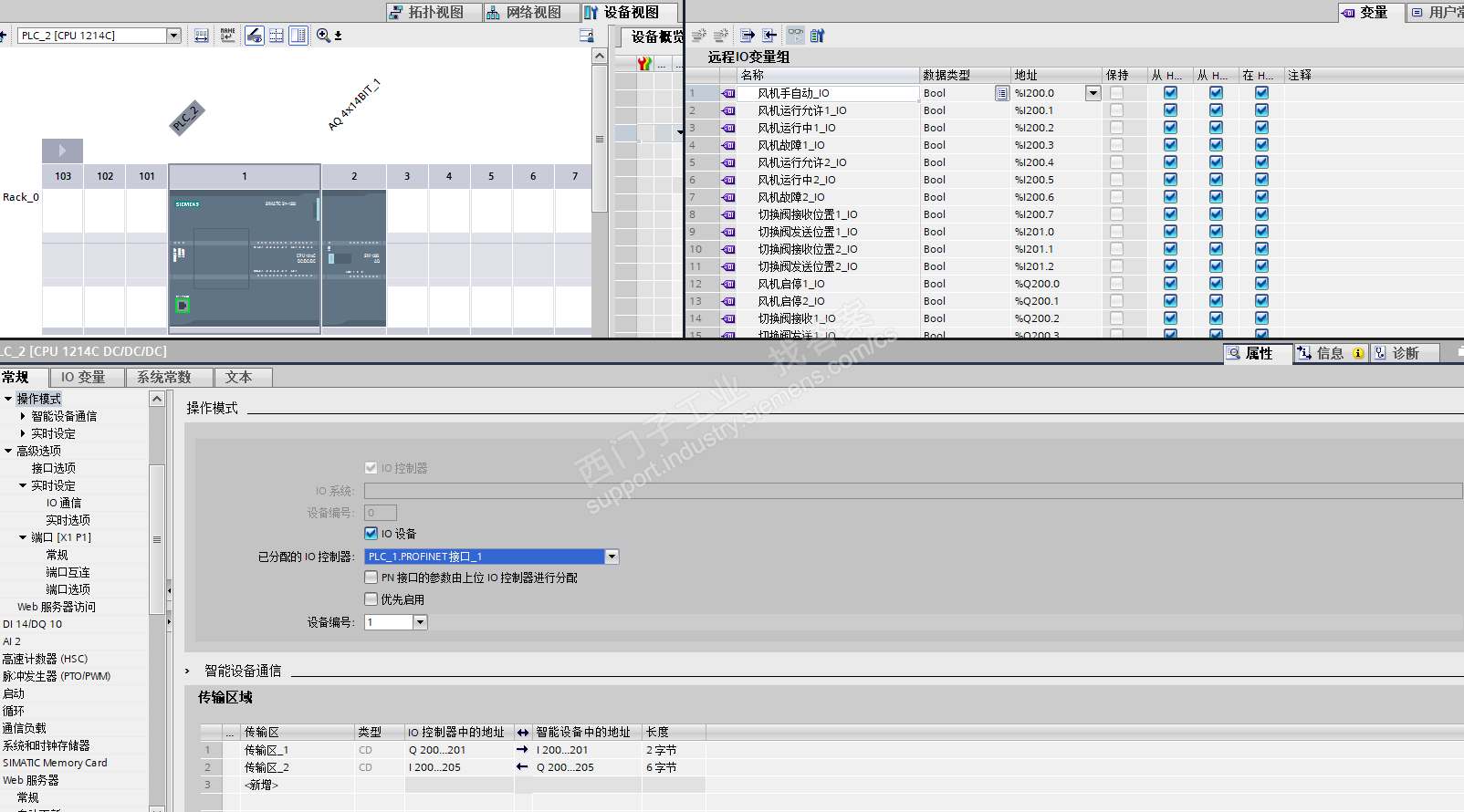
Task: Open the address dropdown for %I200.0
Action: 1093,93
